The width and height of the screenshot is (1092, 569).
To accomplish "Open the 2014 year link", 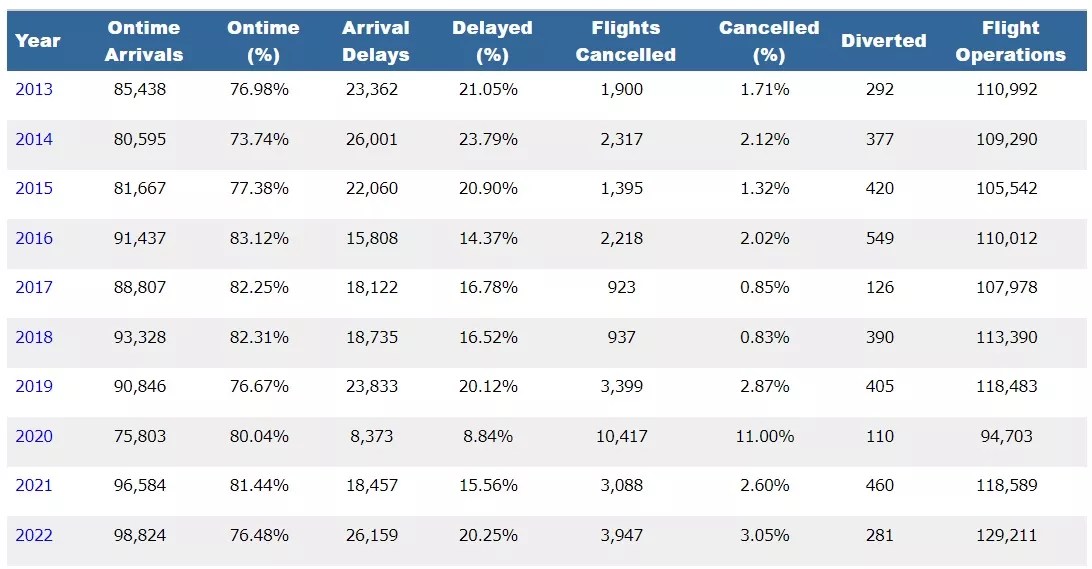I will coord(34,139).
